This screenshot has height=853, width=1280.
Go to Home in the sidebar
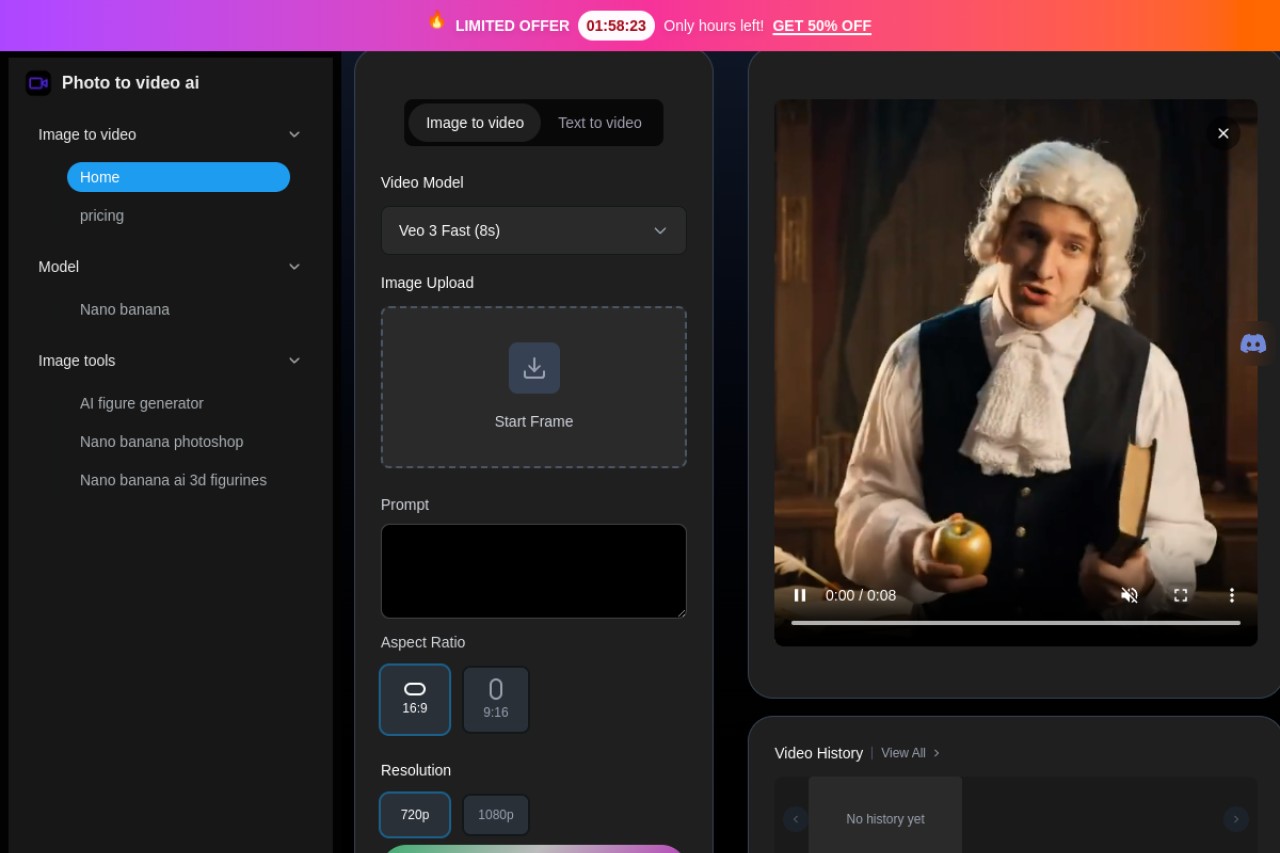tap(178, 177)
